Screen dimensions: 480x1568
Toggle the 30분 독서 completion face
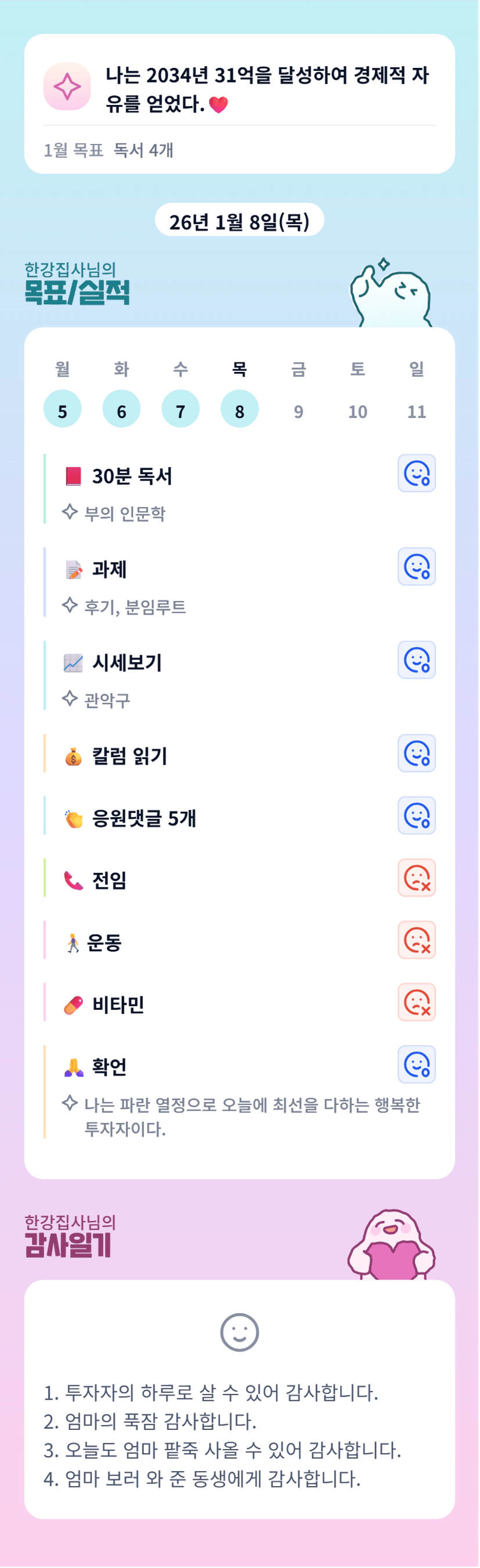coord(417,473)
